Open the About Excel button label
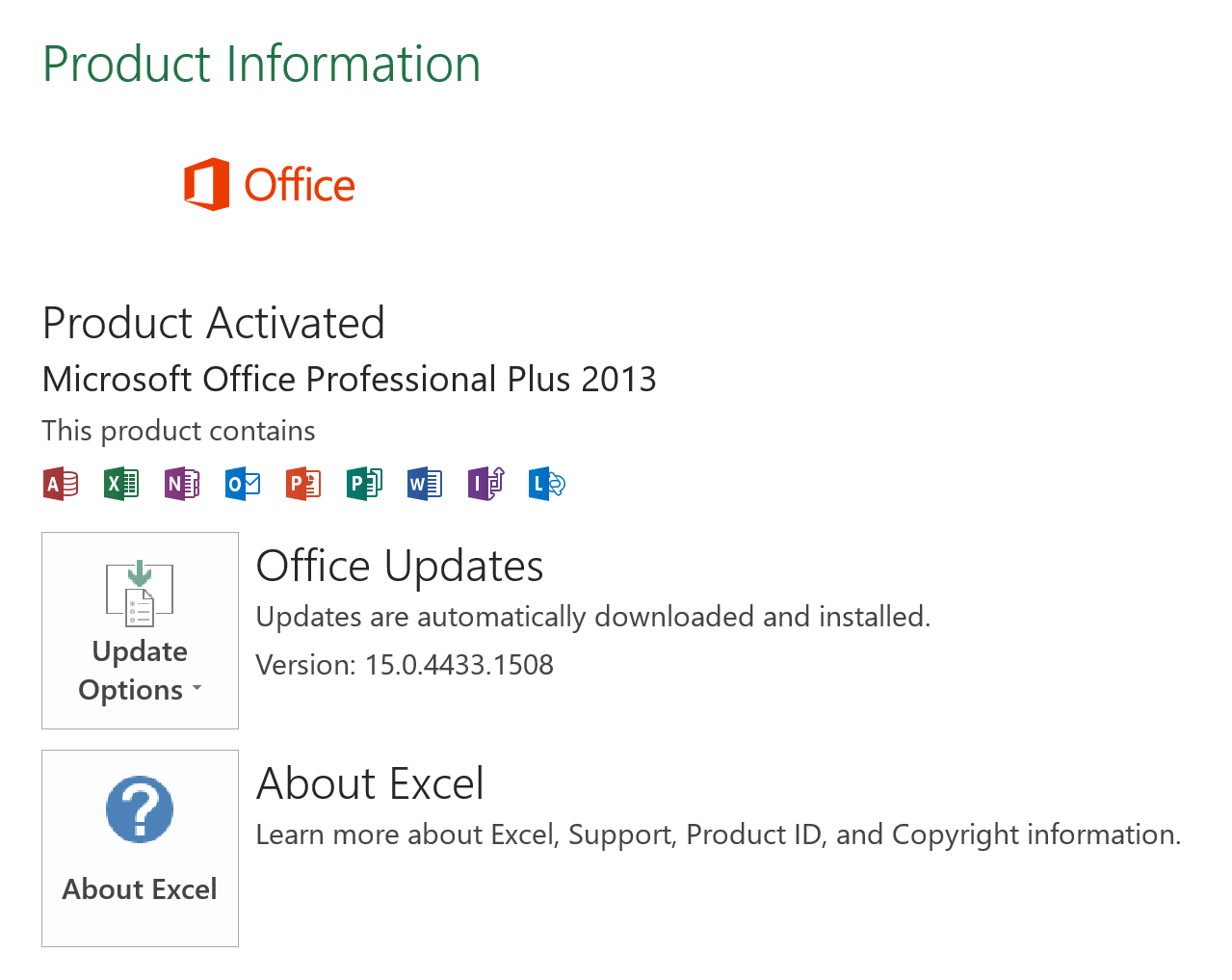 tap(140, 888)
